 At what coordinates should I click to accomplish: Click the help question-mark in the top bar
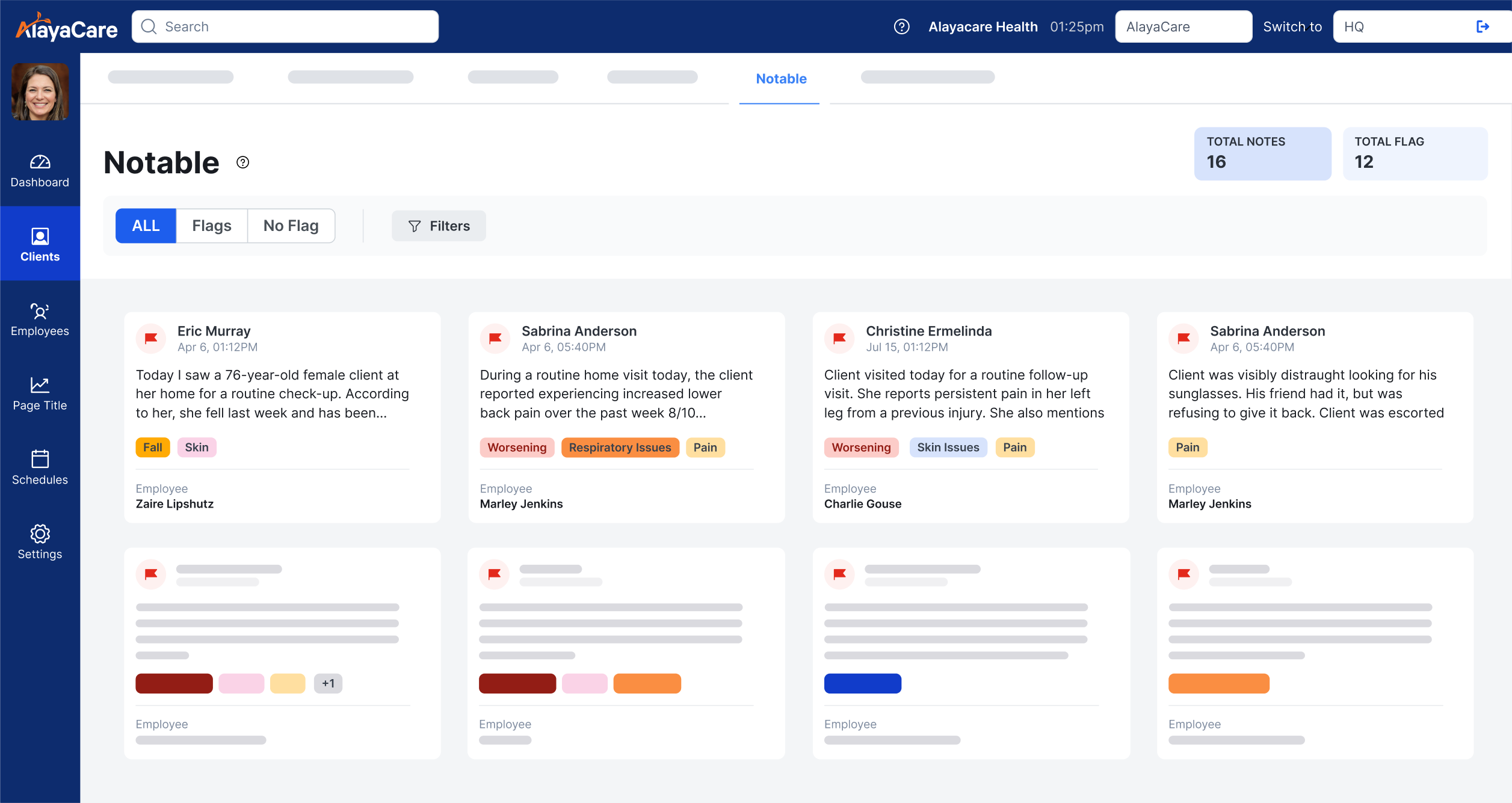902,26
